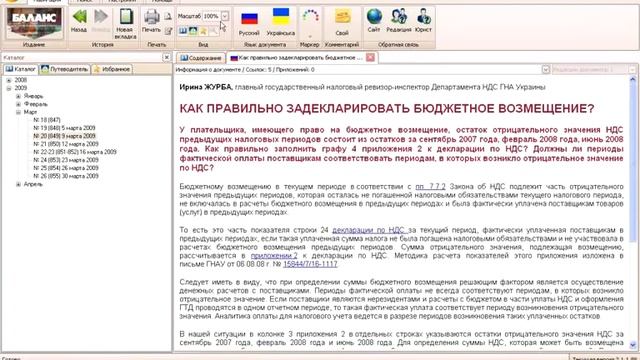
Task: Click the 2008 year label in the catalog
Action: tap(20, 80)
